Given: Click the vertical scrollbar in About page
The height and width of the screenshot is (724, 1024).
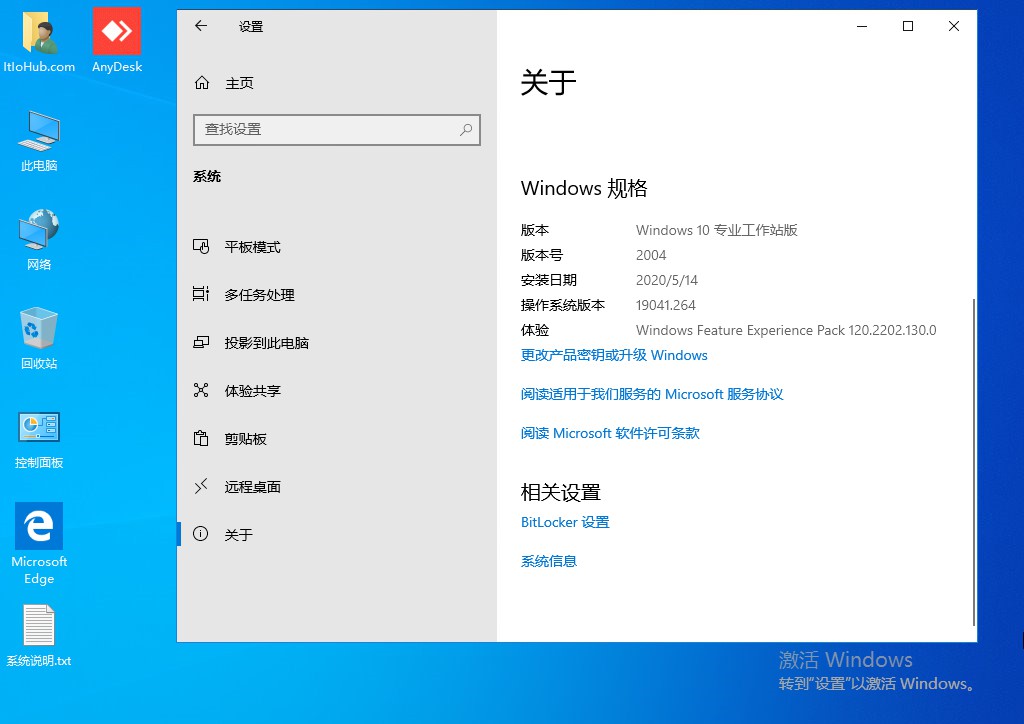Looking at the screenshot, I should tap(974, 462).
